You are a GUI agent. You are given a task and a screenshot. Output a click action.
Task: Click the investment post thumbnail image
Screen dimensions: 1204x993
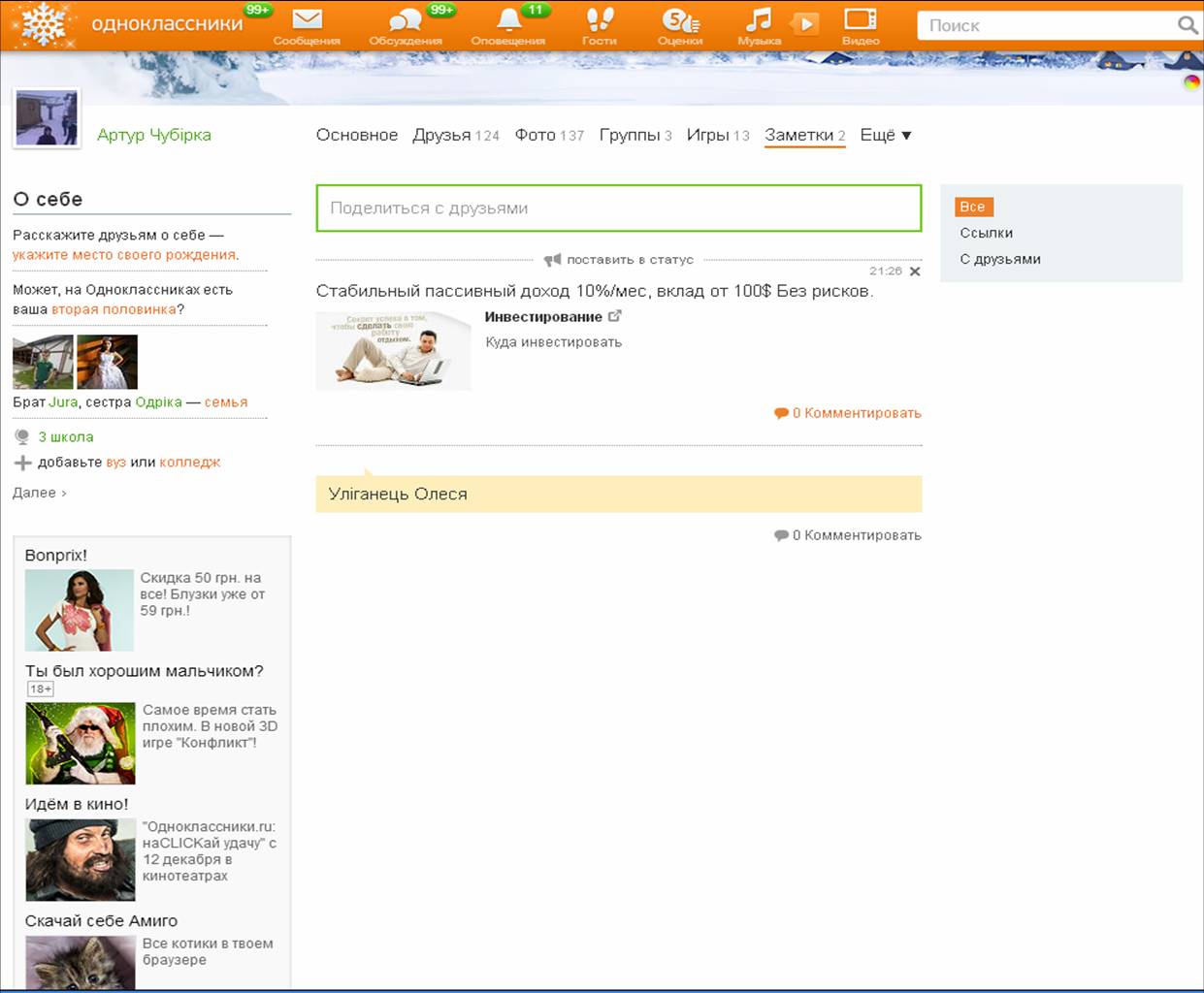pyautogui.click(x=394, y=350)
